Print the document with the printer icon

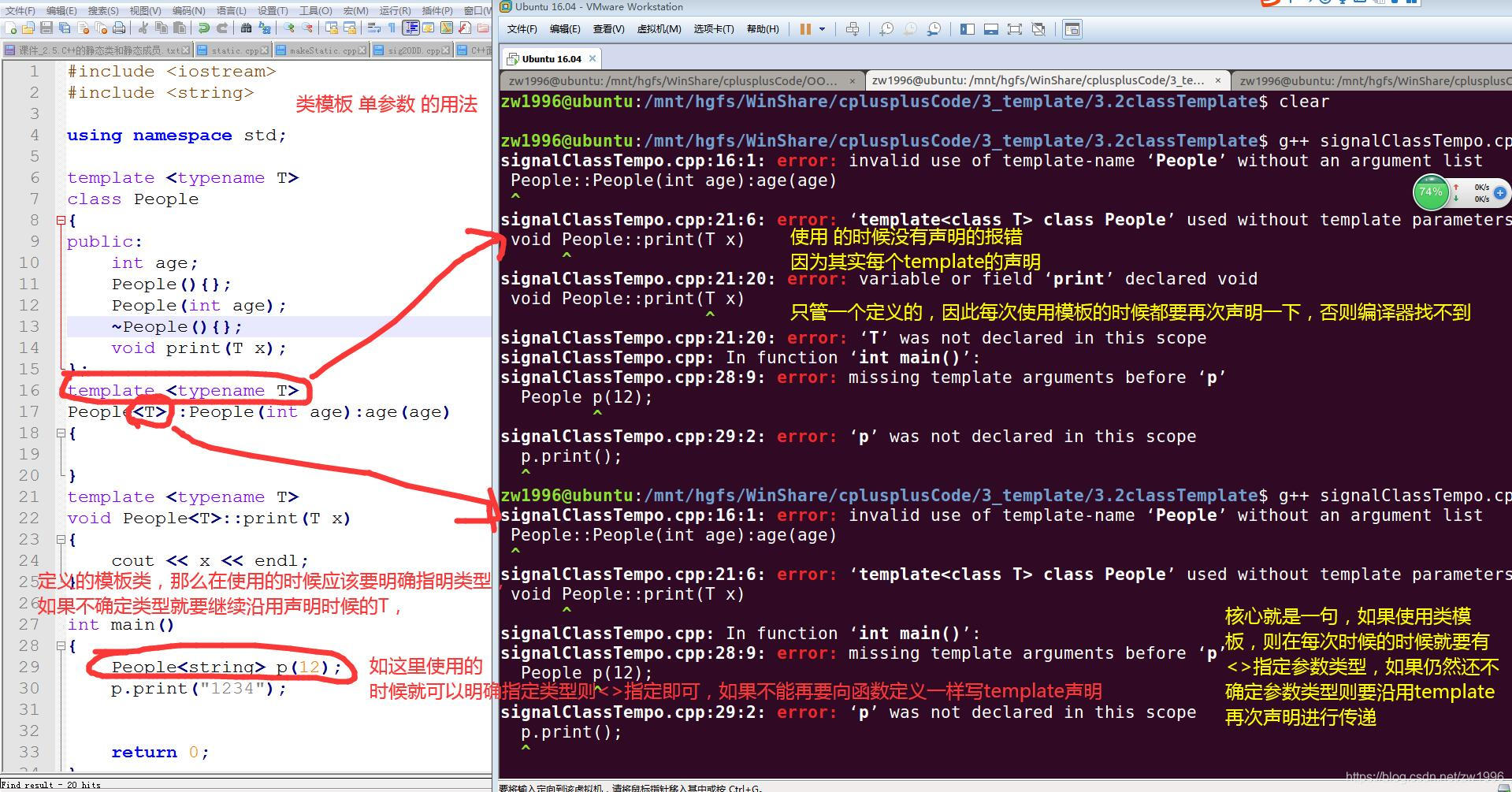pyautogui.click(x=118, y=28)
